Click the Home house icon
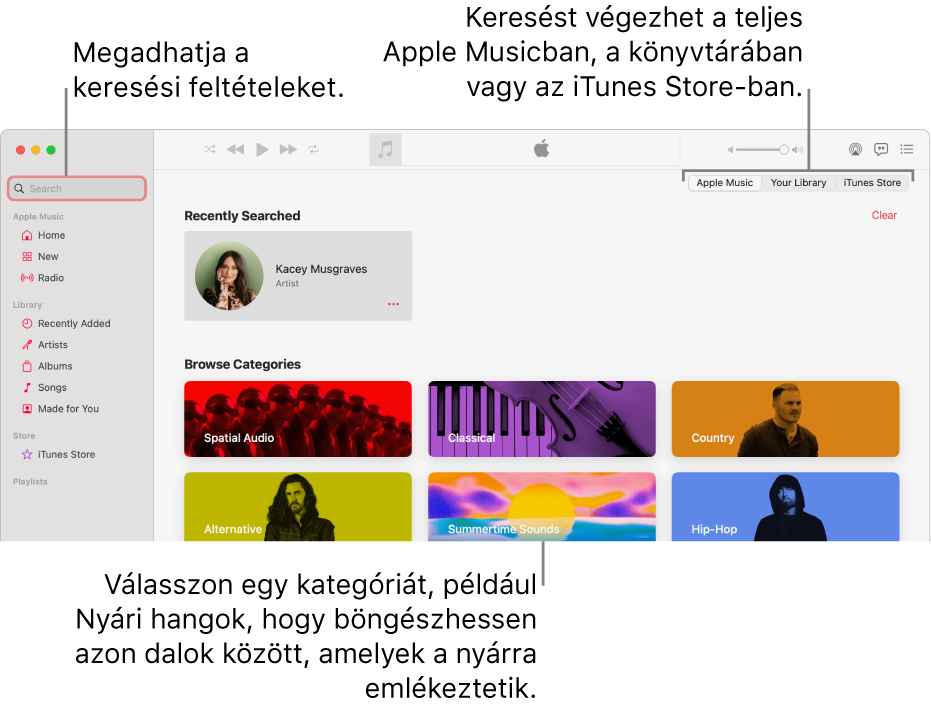 click(27, 235)
